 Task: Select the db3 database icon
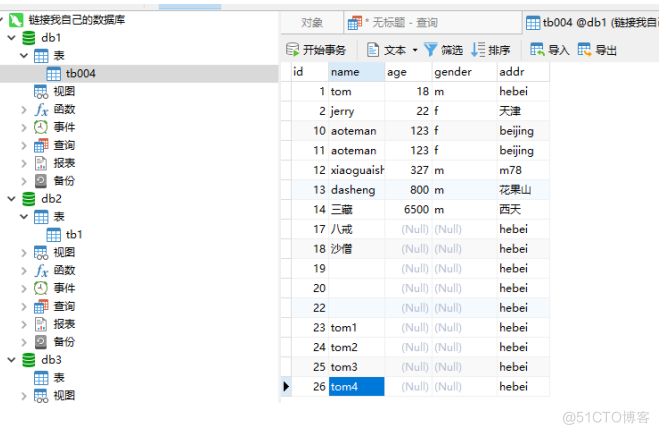[x=29, y=360]
